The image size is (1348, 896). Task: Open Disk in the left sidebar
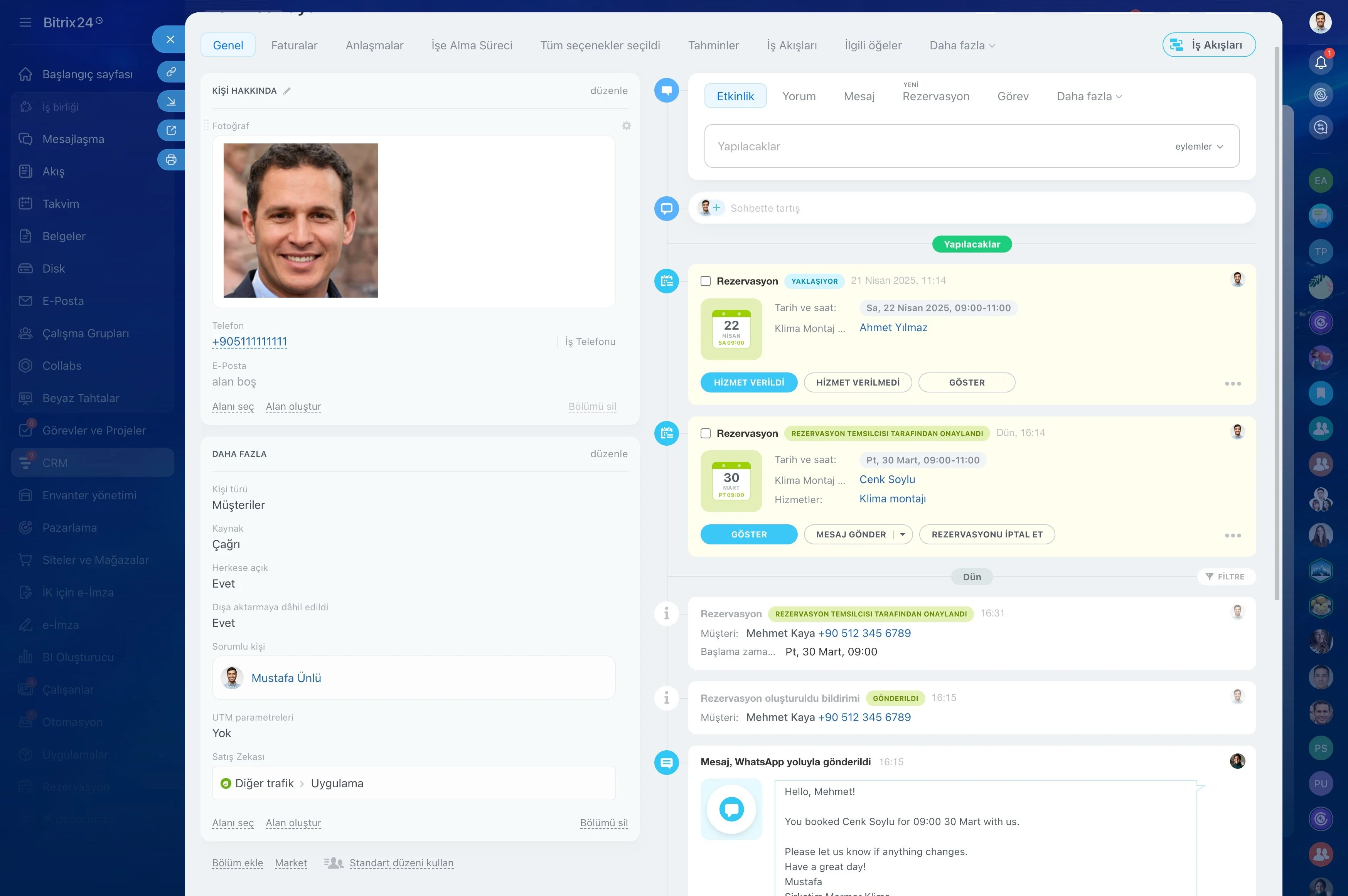click(x=54, y=269)
